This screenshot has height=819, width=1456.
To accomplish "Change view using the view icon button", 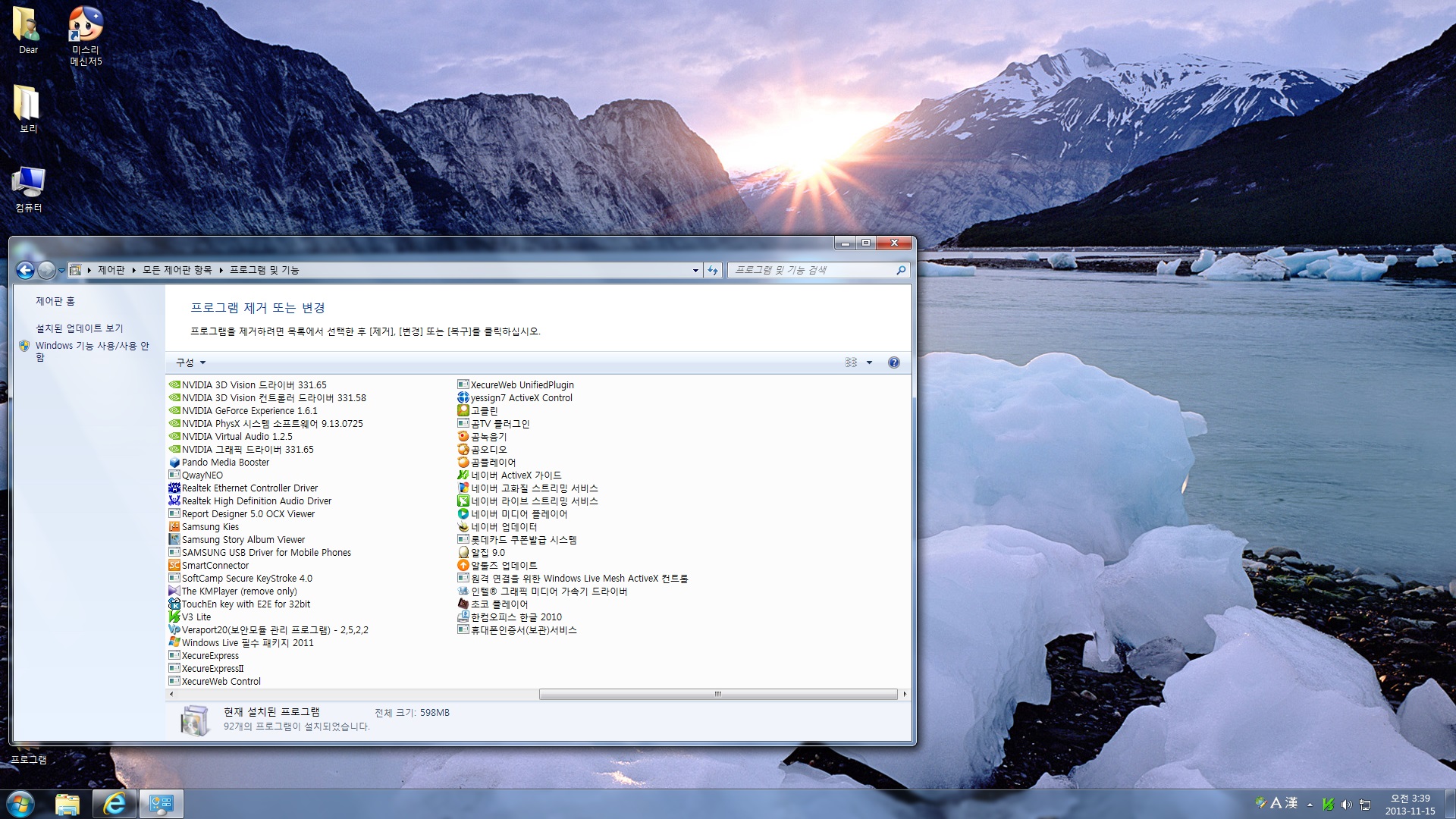I will click(852, 362).
